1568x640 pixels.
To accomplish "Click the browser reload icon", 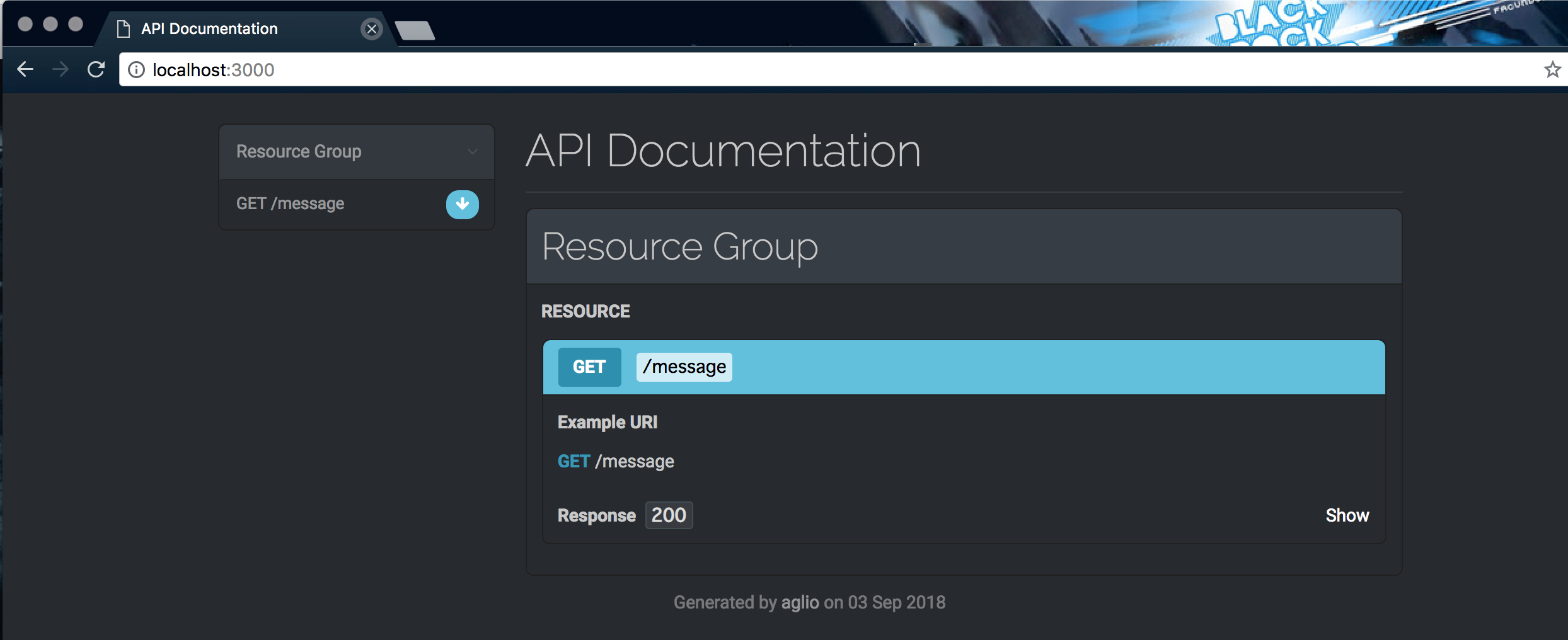I will 96,69.
